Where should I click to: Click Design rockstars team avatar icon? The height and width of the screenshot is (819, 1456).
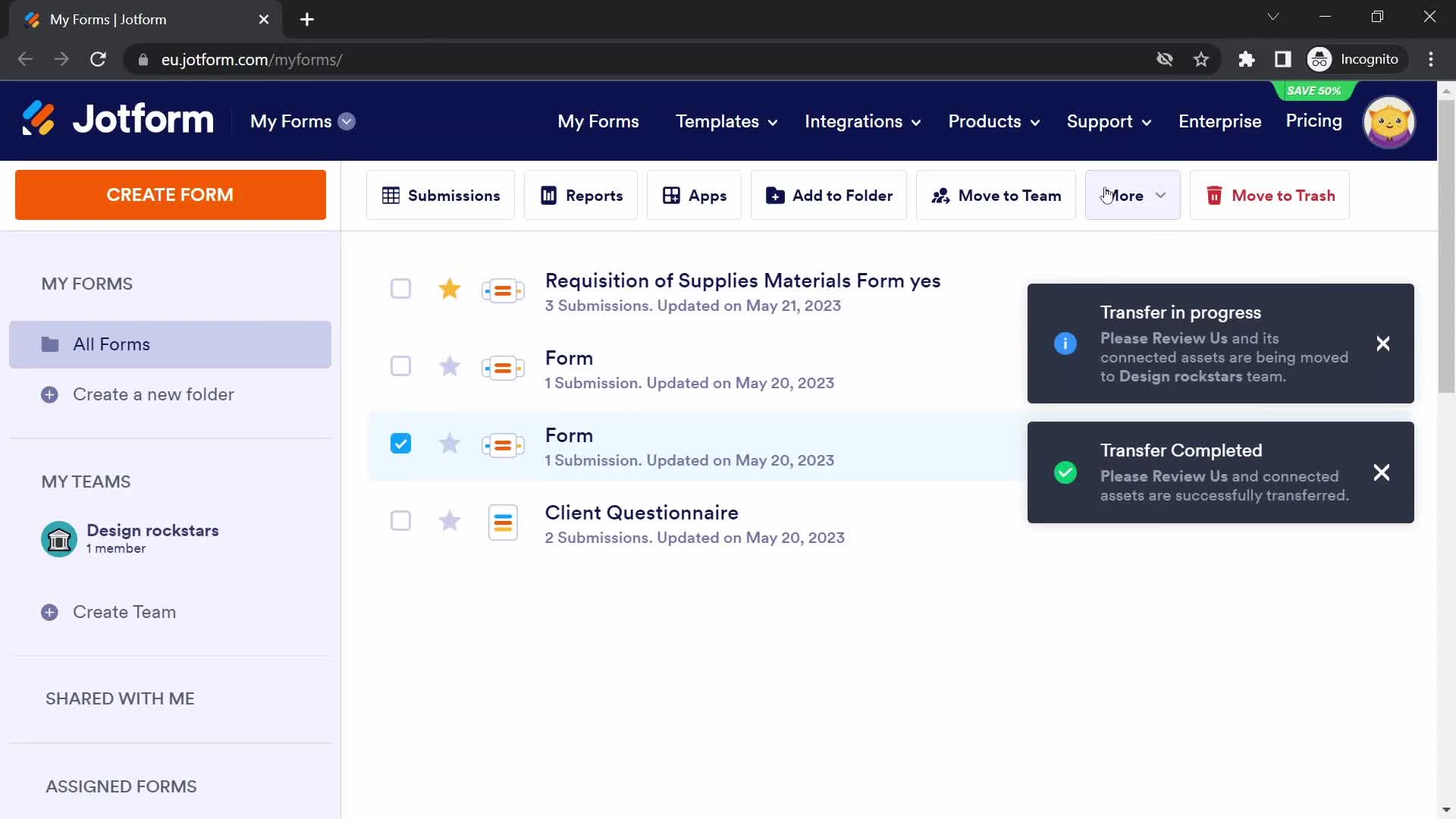pyautogui.click(x=59, y=539)
